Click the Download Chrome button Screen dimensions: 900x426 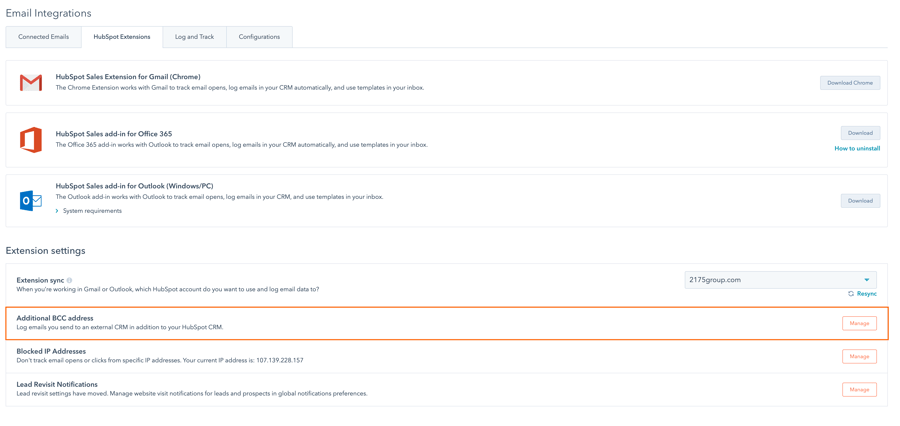[x=849, y=83]
